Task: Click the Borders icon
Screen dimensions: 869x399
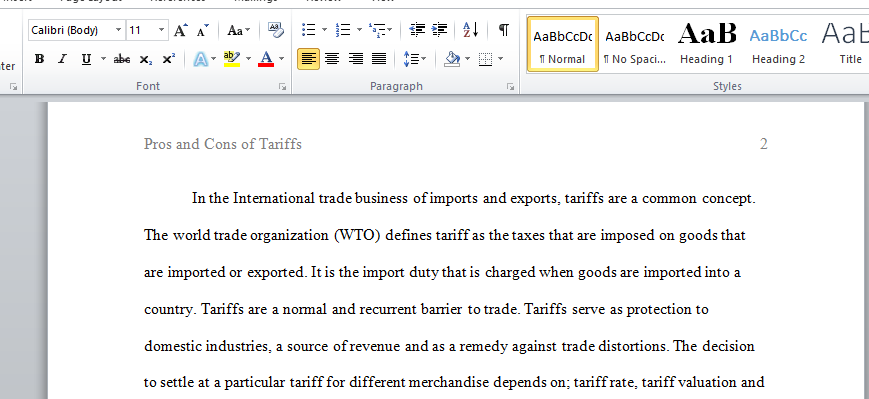Action: coord(485,59)
